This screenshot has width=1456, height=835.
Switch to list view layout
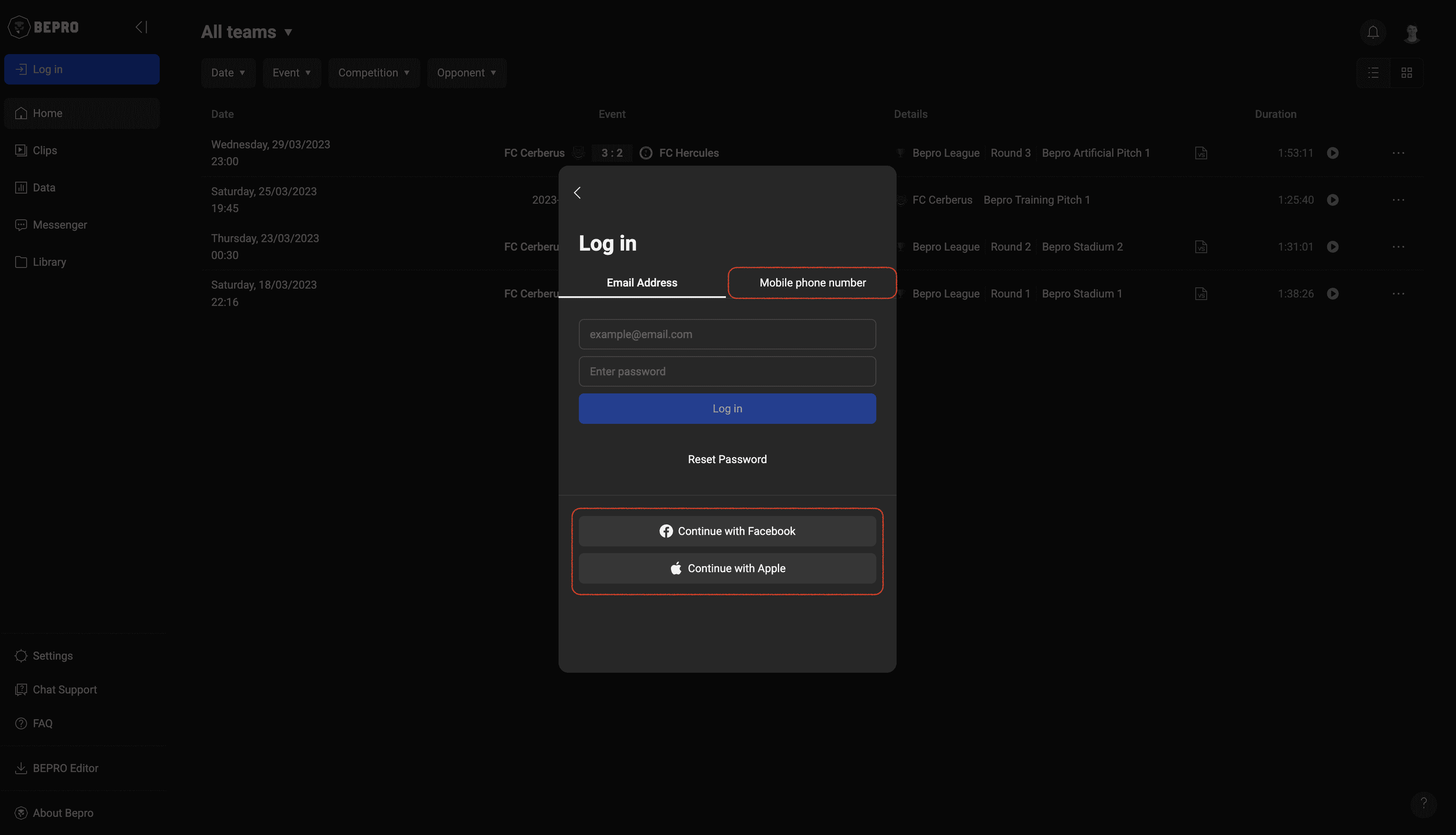[x=1374, y=73]
